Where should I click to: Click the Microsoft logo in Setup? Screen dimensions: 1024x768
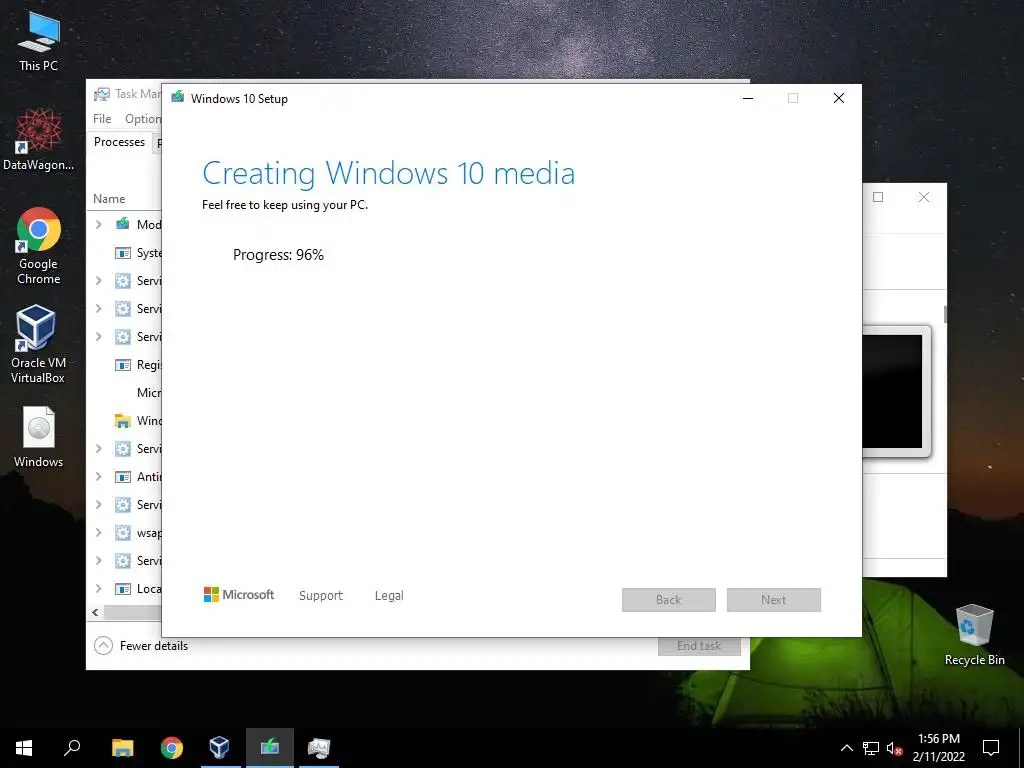point(238,594)
